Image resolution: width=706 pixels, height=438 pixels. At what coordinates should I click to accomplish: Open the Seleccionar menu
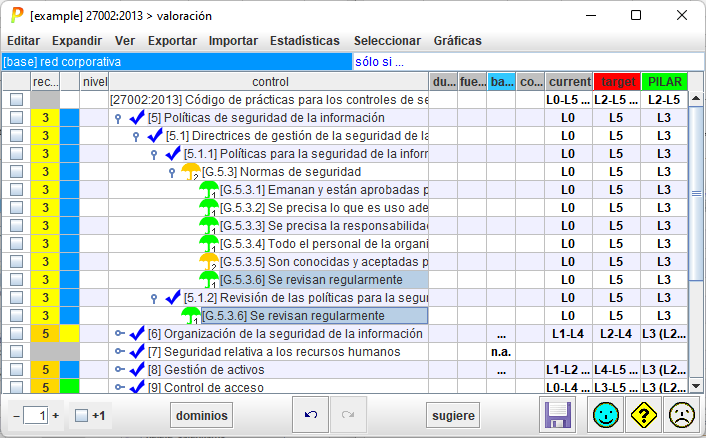[387, 41]
